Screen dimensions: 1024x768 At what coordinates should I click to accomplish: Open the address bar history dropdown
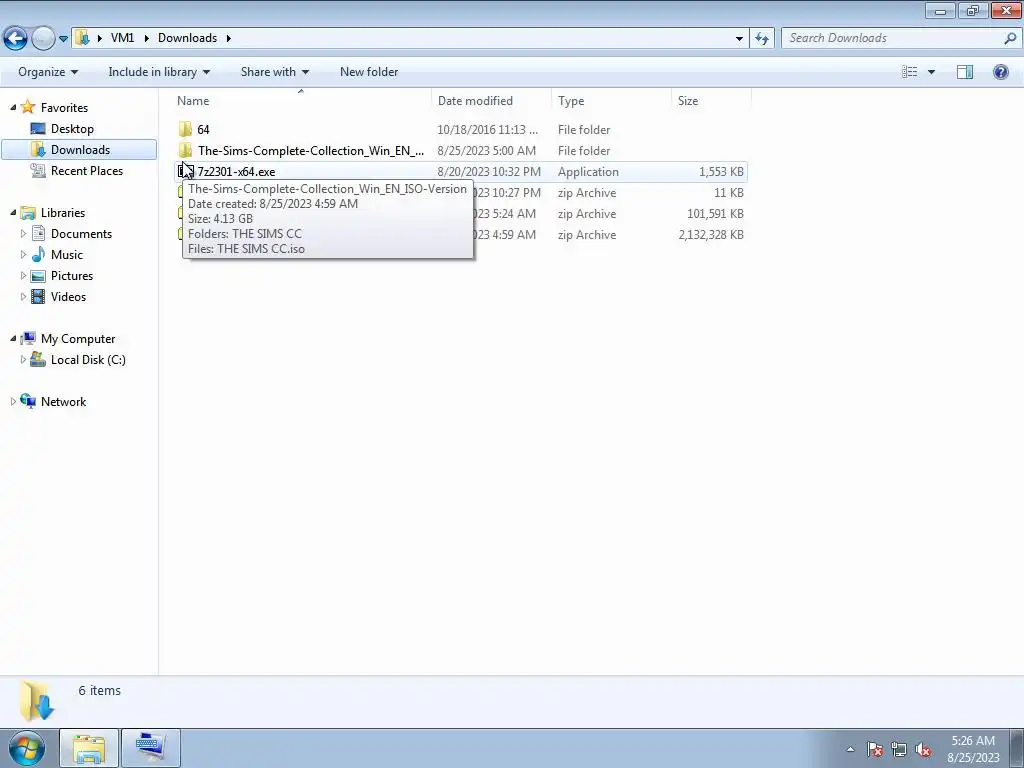(739, 39)
